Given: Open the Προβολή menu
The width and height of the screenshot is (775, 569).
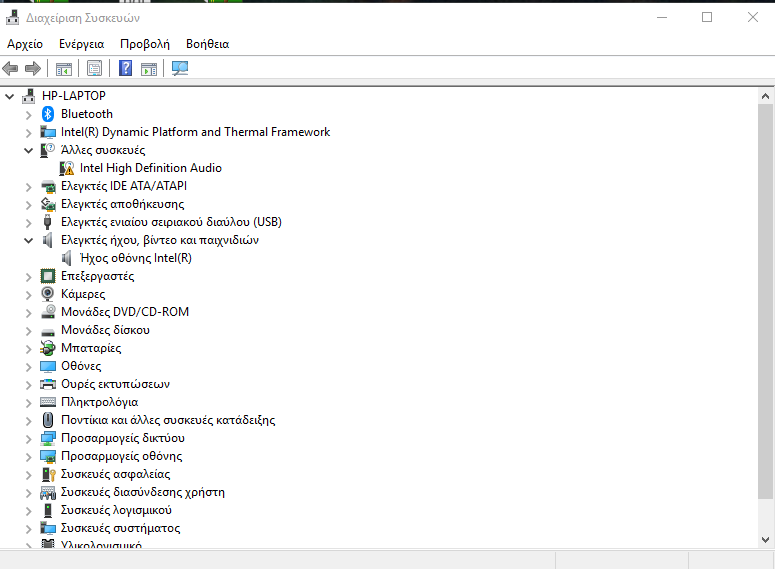Looking at the screenshot, I should pyautogui.click(x=145, y=44).
